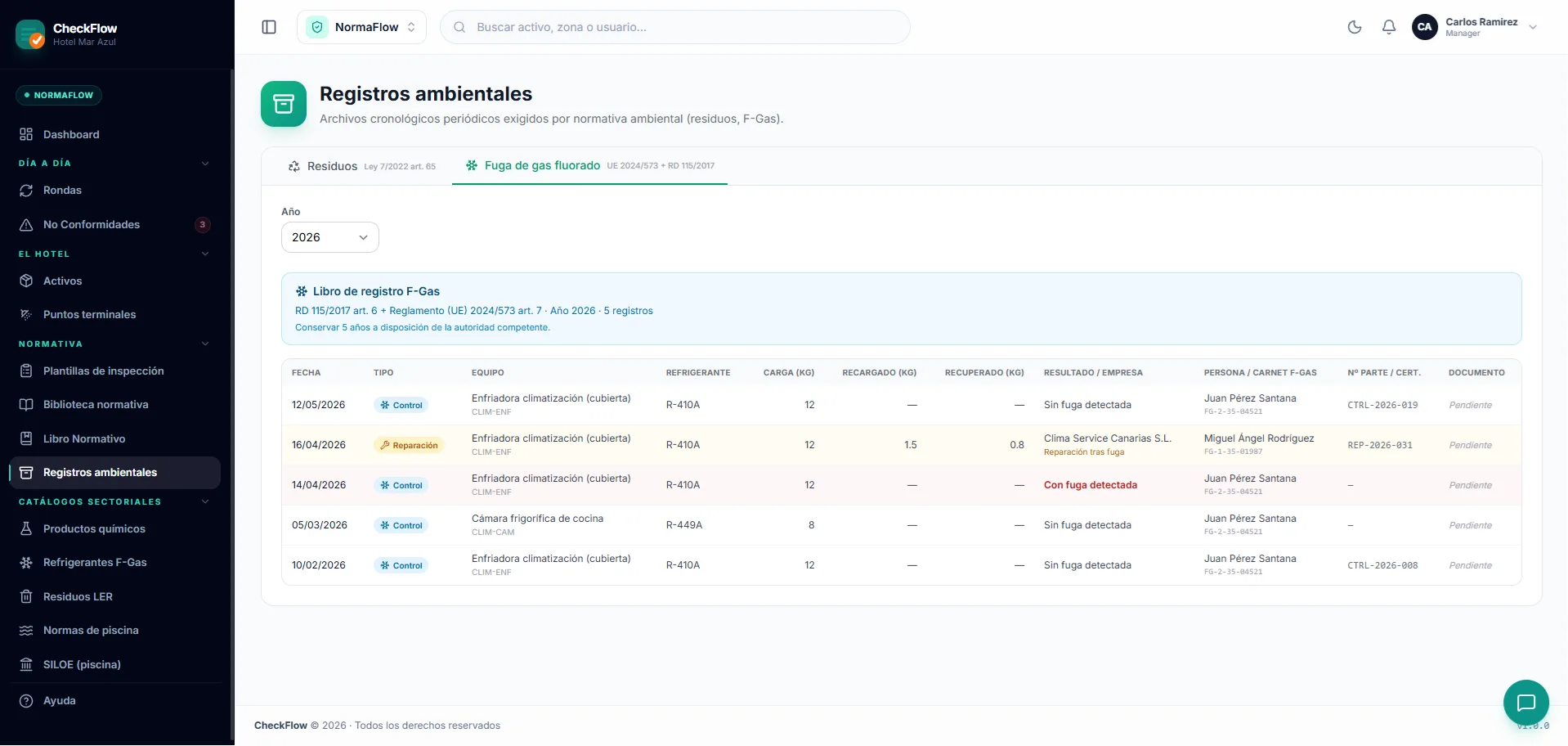Viewport: 1568px width, 746px height.
Task: Click the Control badge on 10/02/2026 row
Action: 401,565
